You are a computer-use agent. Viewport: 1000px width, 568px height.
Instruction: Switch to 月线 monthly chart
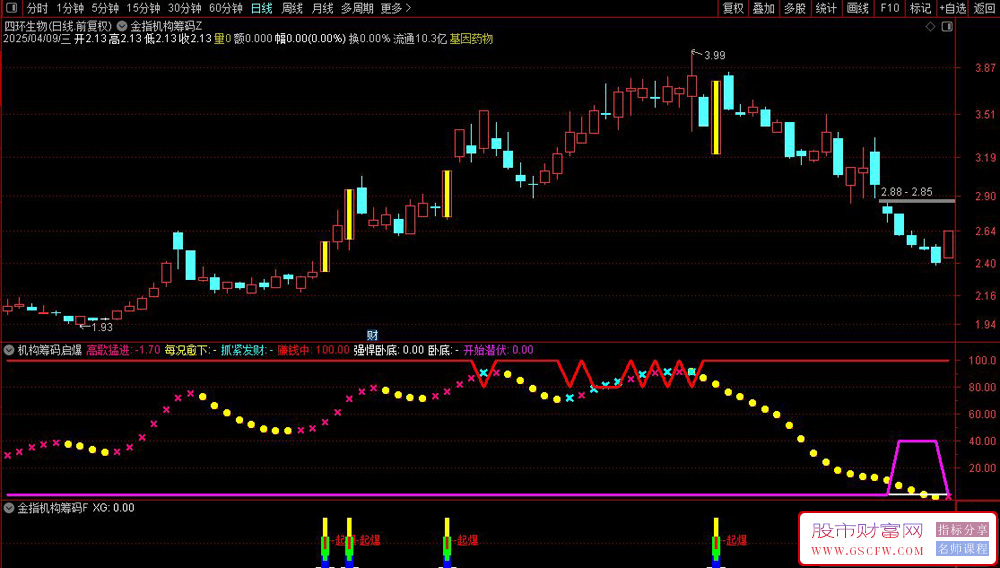click(322, 8)
